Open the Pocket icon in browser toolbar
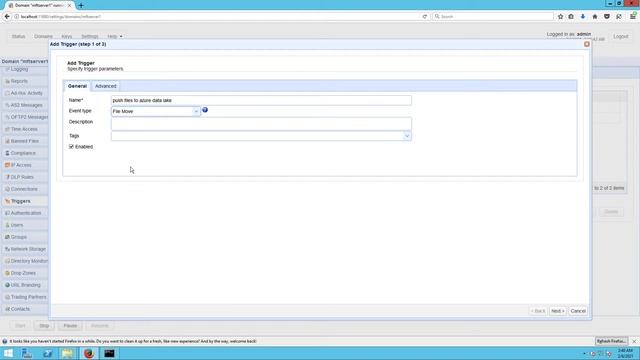Viewport: 640px width, 360px height. coord(607,17)
